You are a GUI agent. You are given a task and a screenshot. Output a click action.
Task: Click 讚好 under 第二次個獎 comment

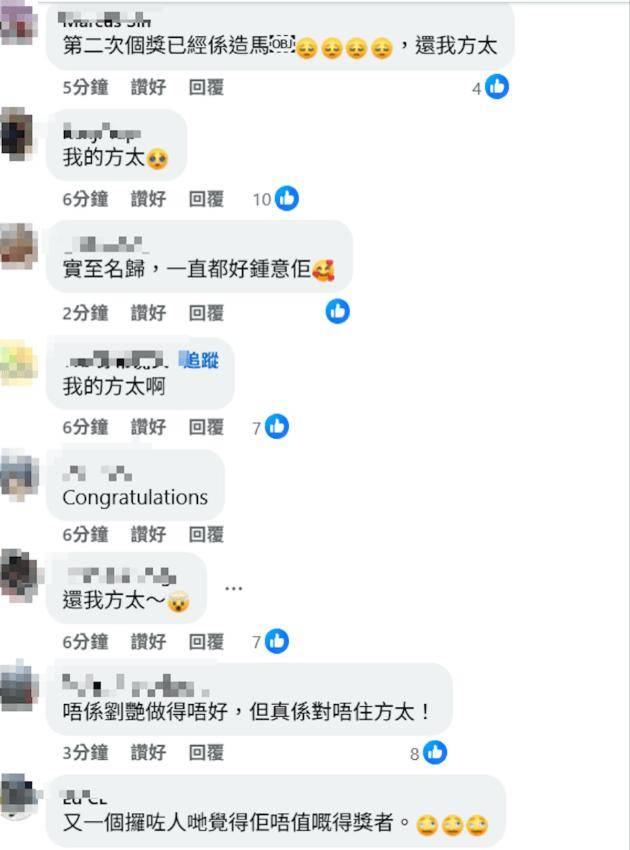(x=148, y=87)
